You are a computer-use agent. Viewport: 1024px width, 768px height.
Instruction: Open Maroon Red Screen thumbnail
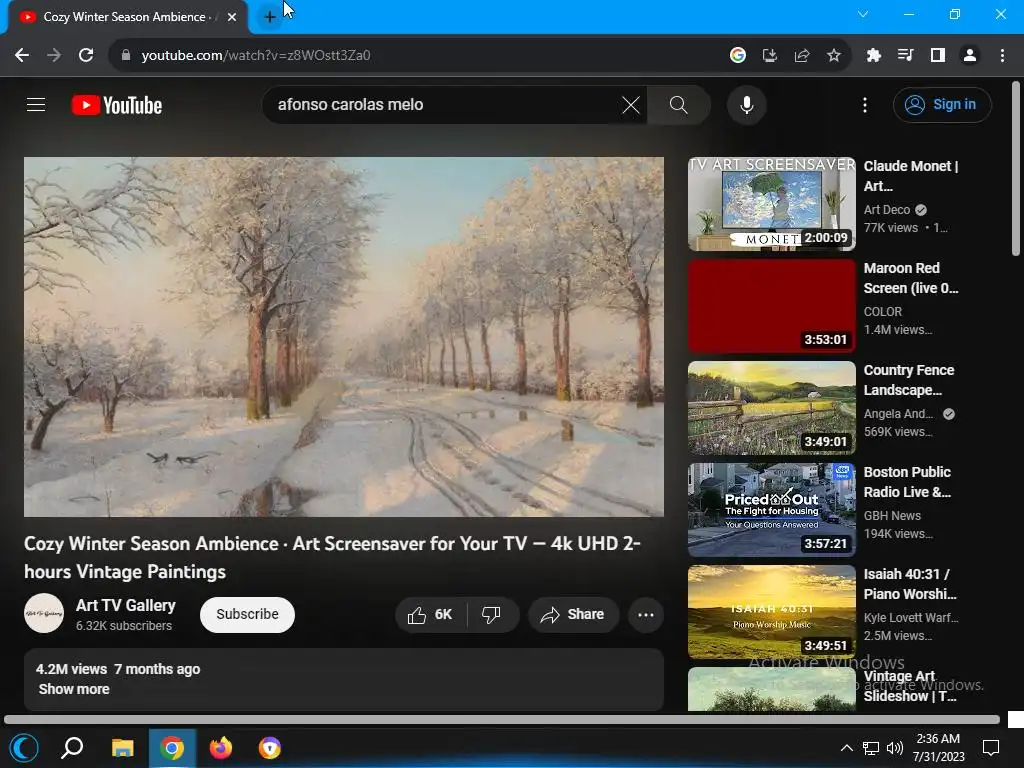coord(771,306)
